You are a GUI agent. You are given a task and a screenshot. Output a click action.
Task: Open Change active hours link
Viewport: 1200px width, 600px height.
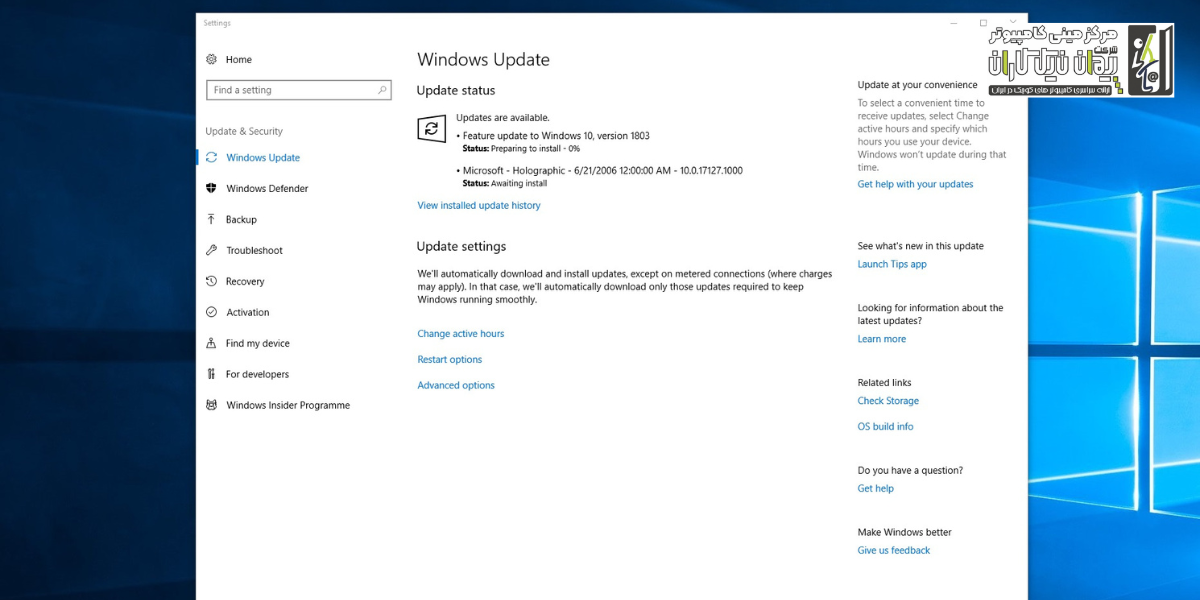pos(460,334)
